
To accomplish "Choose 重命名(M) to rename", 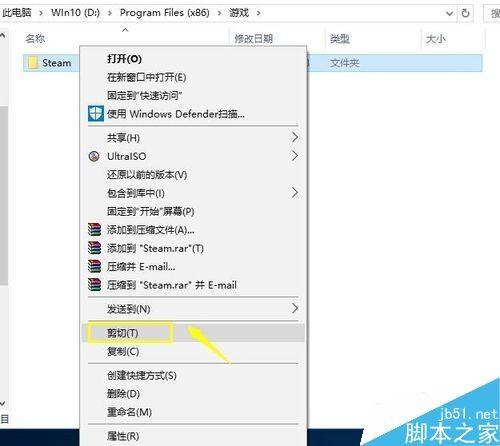I will (193, 412).
